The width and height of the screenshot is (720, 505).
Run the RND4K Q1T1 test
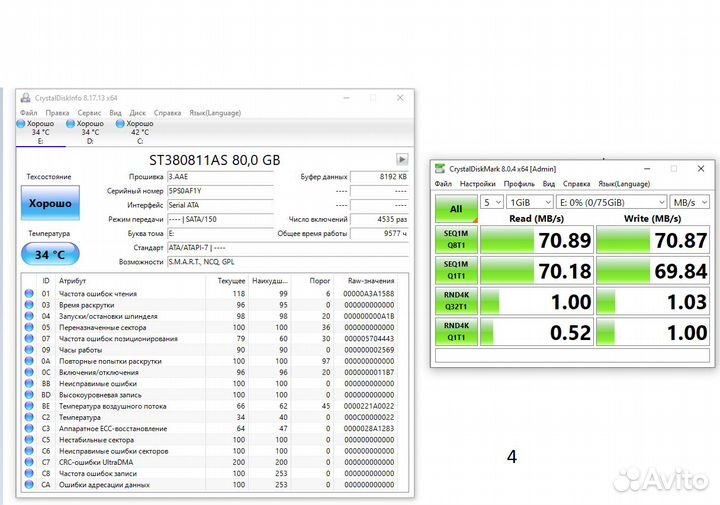click(456, 331)
